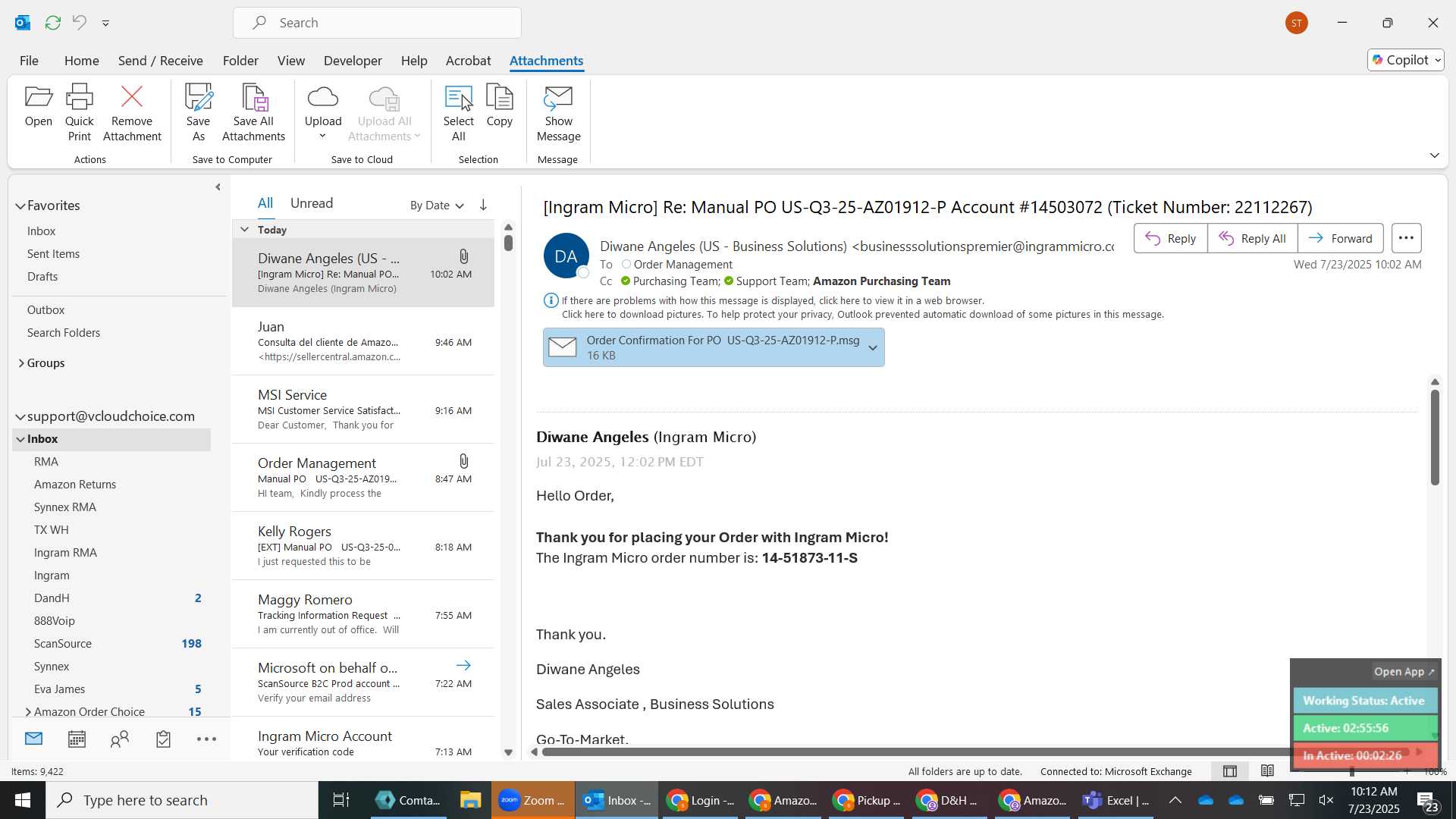Click the download pictures info bar

click(x=862, y=314)
